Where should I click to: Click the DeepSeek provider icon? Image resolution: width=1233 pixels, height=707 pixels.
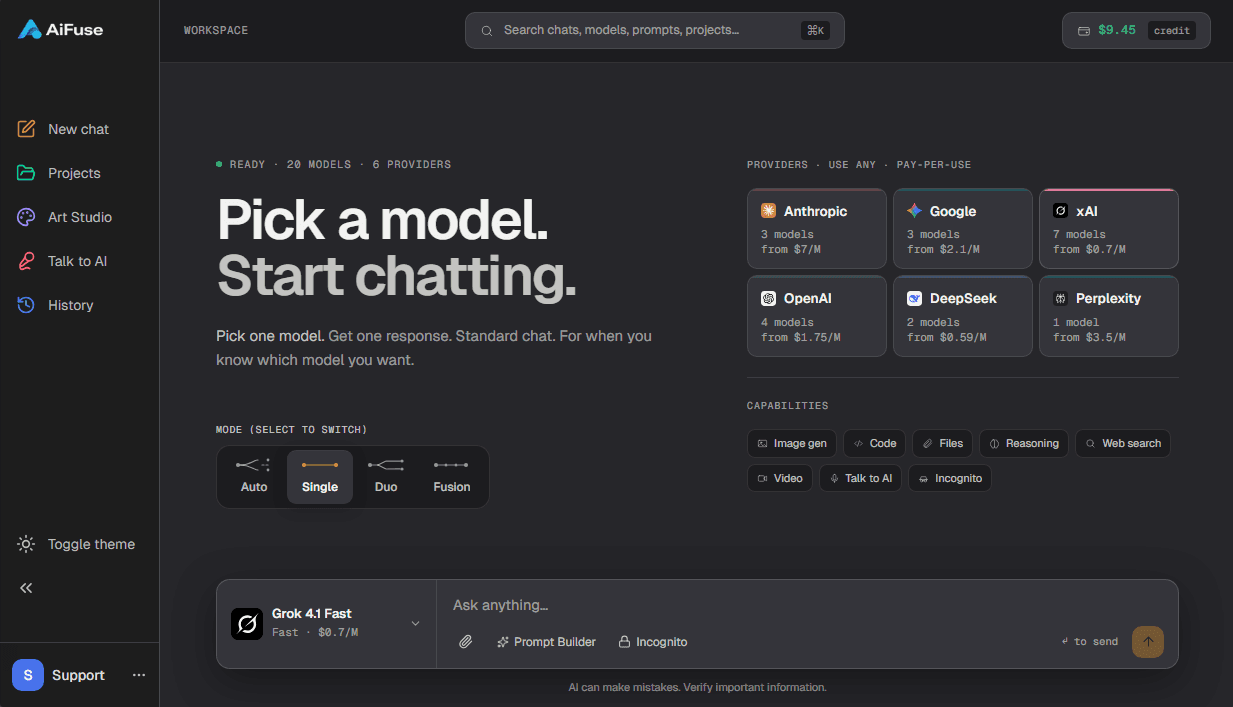[x=914, y=298]
